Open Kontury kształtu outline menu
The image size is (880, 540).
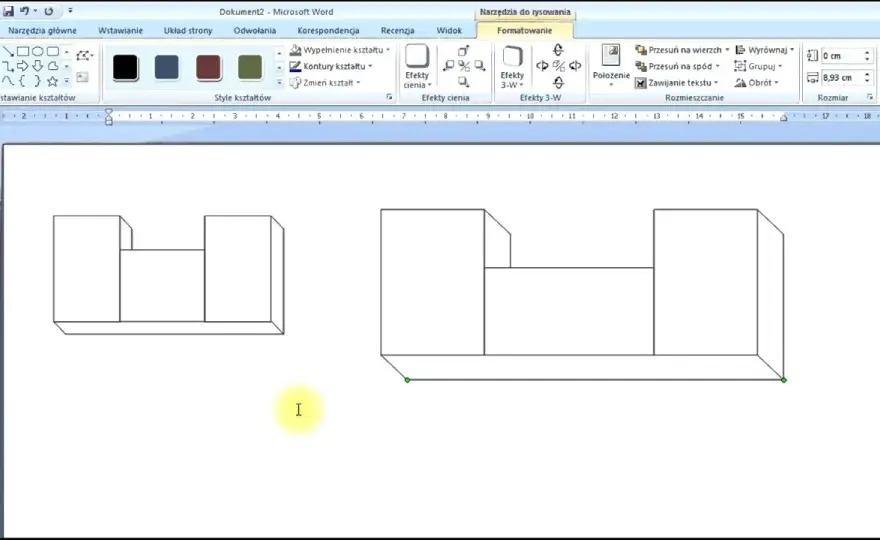(x=331, y=66)
